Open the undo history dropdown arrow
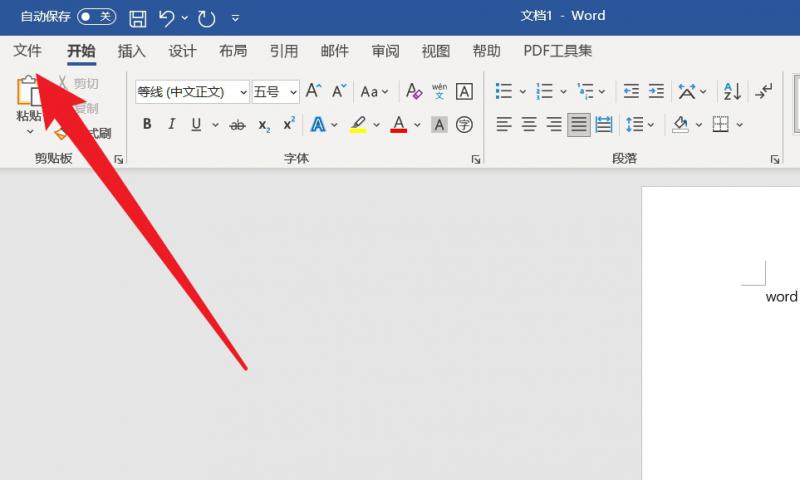This screenshot has height=480, width=800. pyautogui.click(x=185, y=18)
